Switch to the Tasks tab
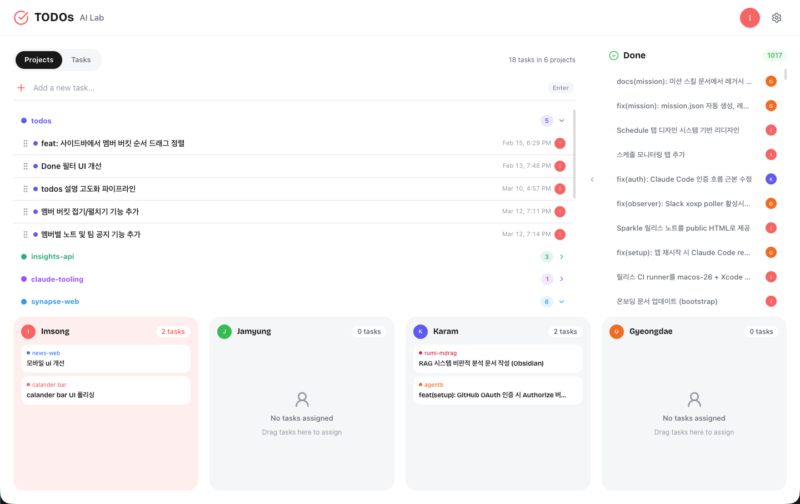Viewport: 800px width, 504px height. pyautogui.click(x=81, y=60)
